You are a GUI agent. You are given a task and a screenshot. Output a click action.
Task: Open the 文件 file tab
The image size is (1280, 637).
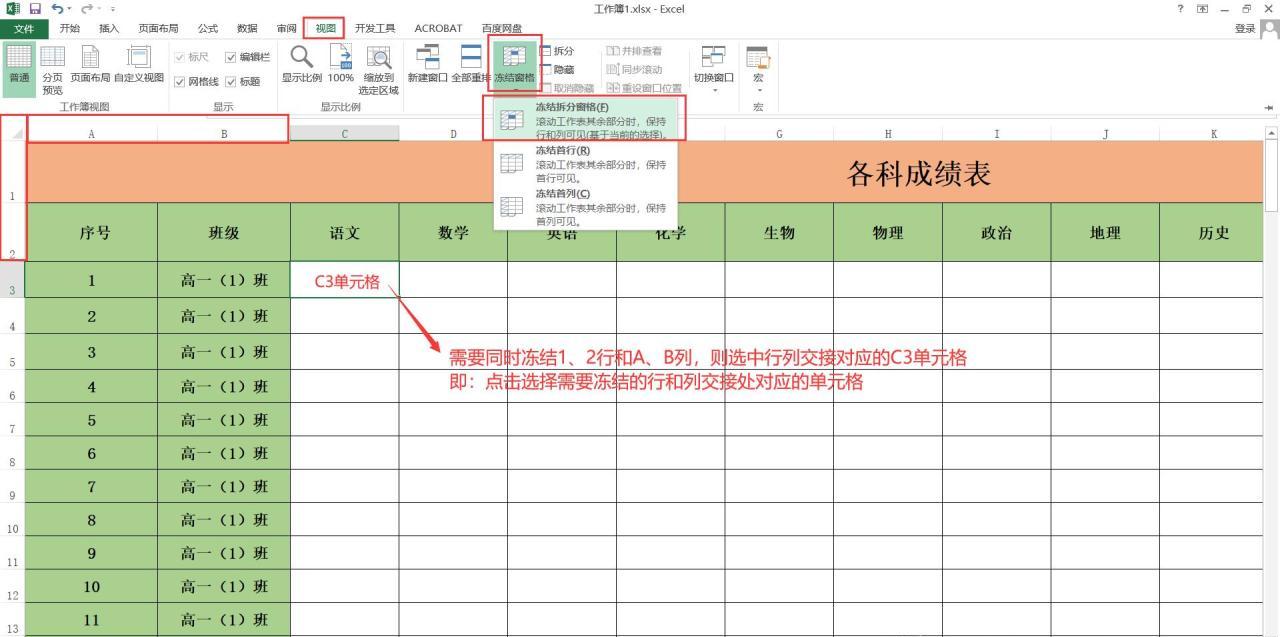click(x=23, y=28)
